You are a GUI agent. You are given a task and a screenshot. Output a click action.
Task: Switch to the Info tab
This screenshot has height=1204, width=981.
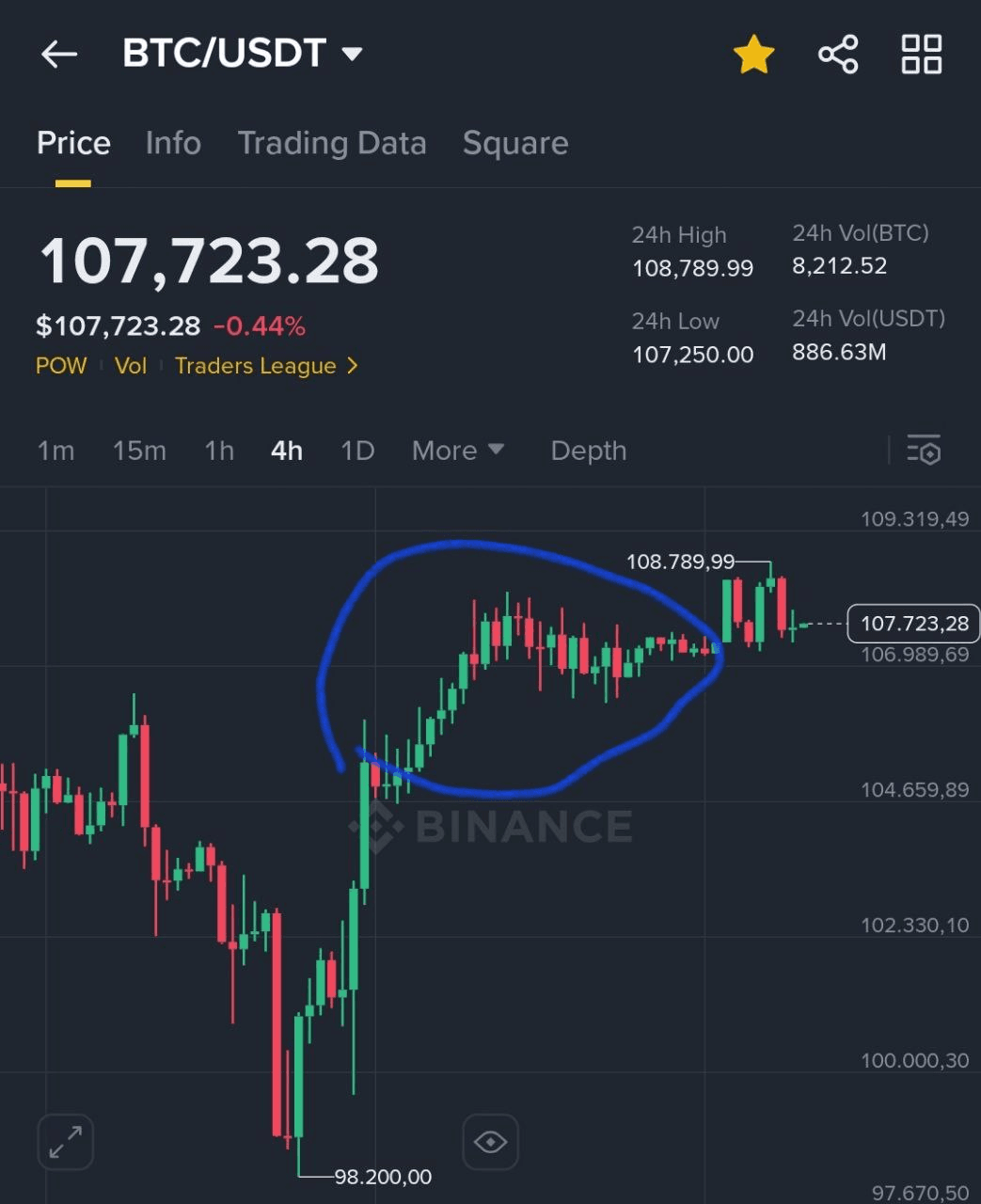[173, 143]
